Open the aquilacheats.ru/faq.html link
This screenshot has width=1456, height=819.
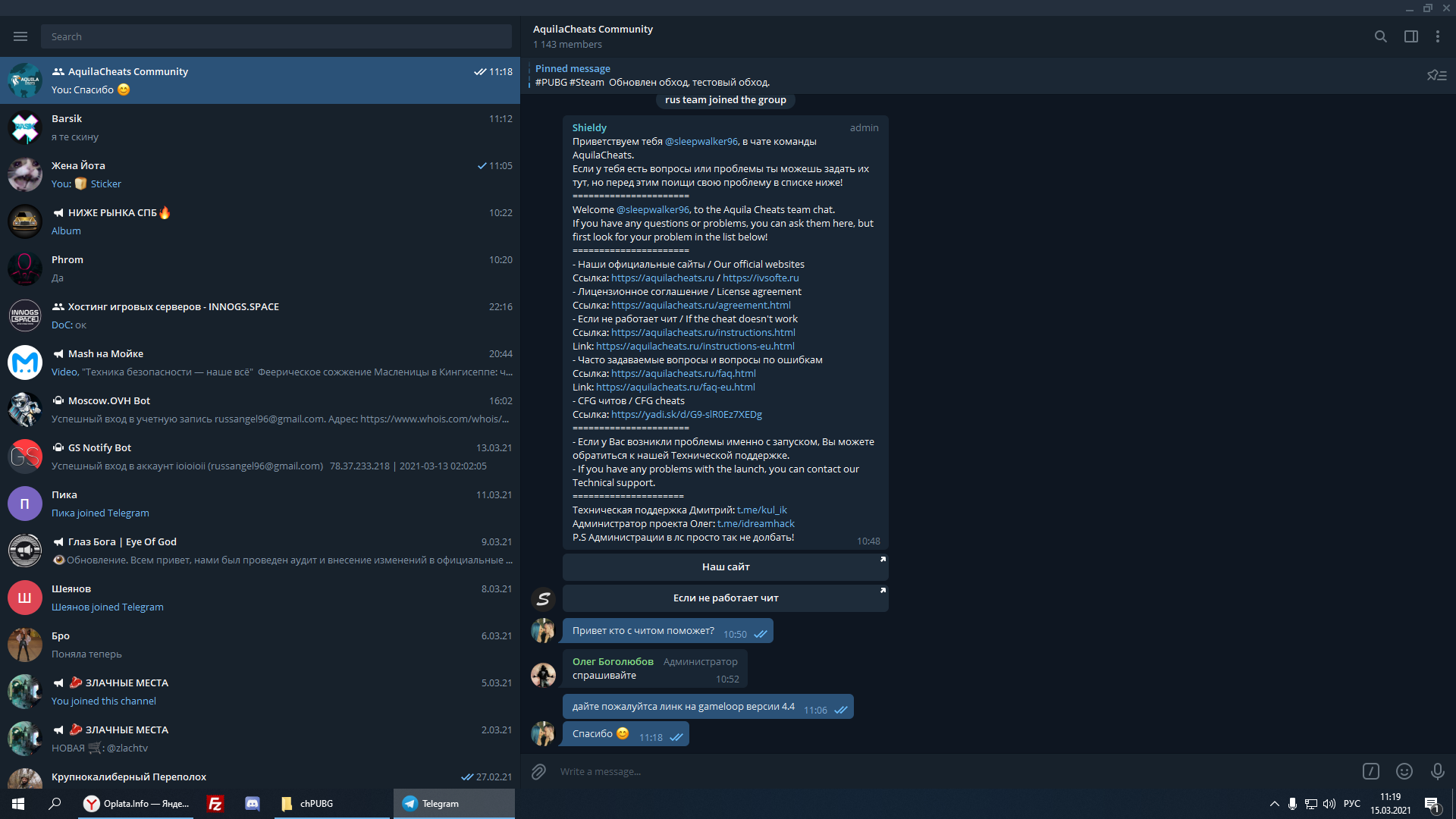[682, 373]
